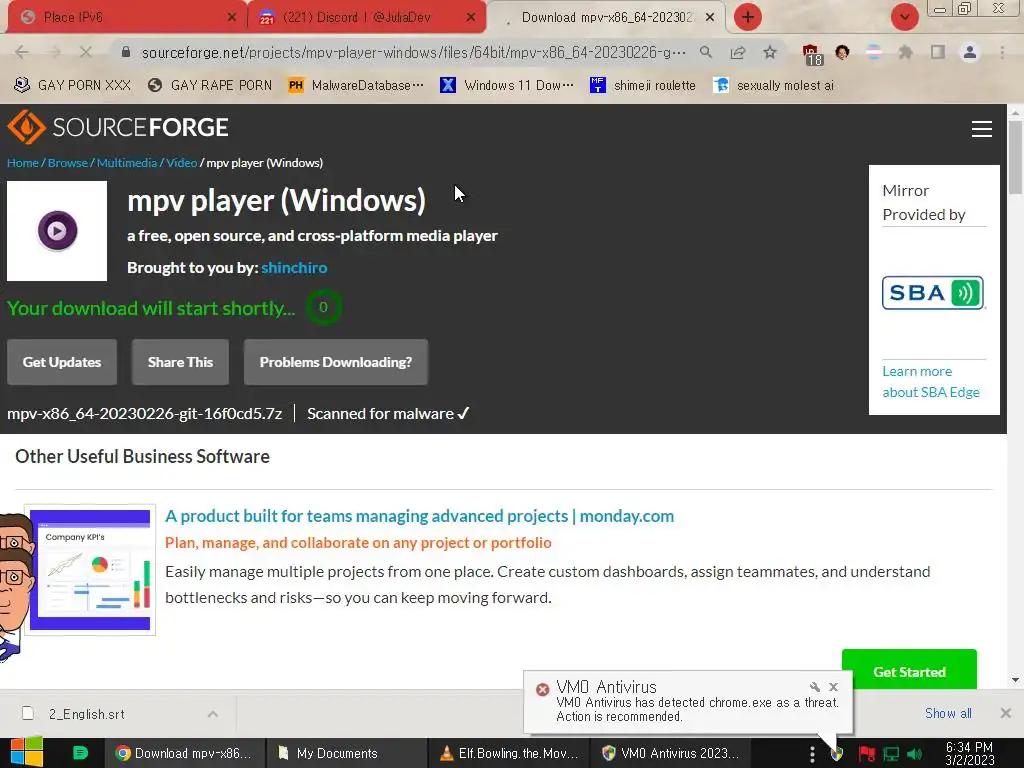Close the Discord tab

(x=471, y=17)
